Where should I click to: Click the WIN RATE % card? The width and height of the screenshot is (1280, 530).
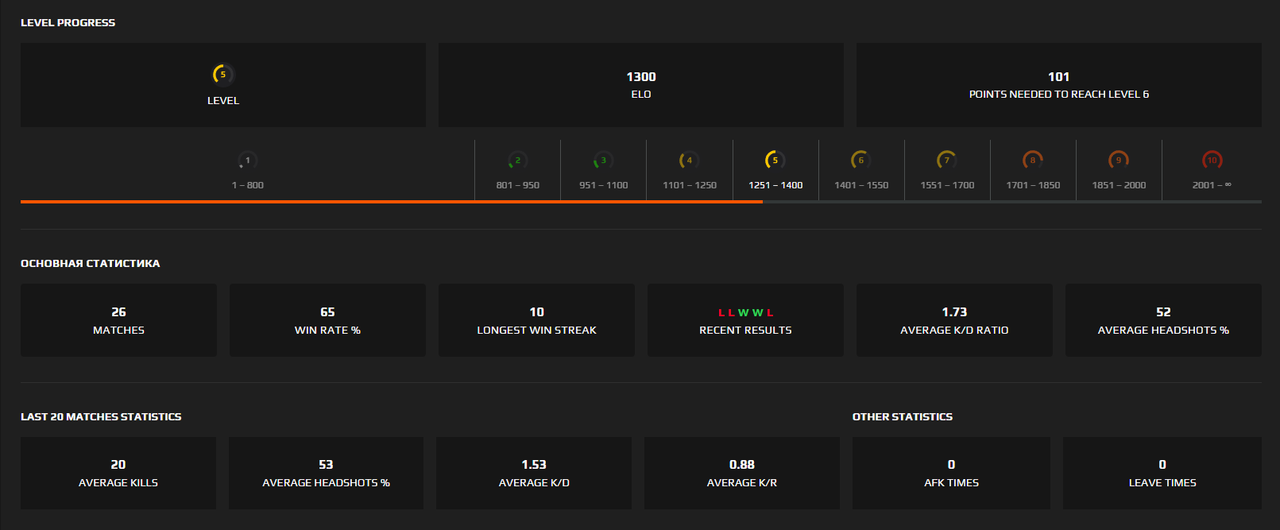(328, 320)
